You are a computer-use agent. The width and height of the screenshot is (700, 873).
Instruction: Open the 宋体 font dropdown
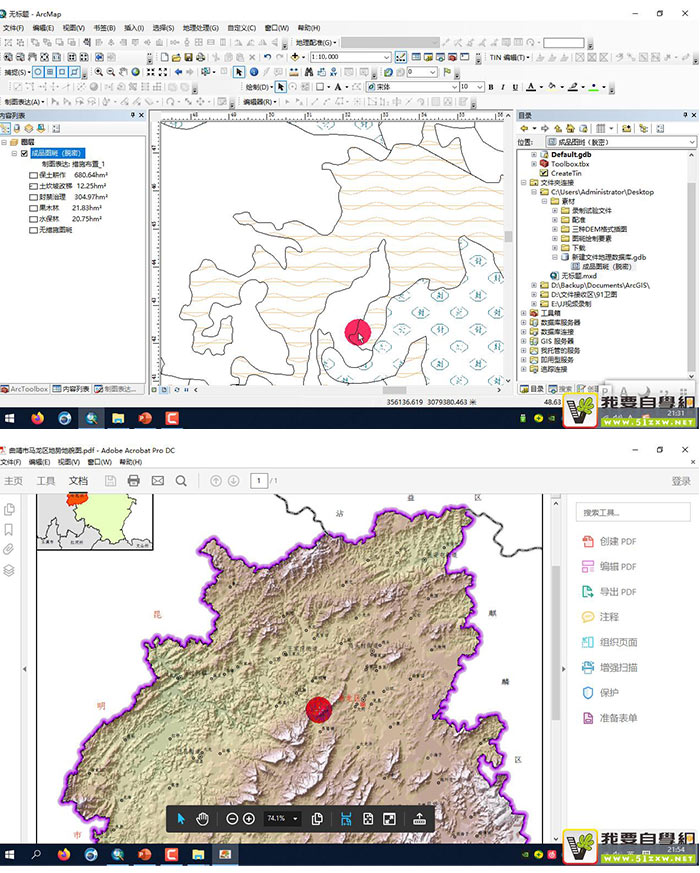point(454,87)
